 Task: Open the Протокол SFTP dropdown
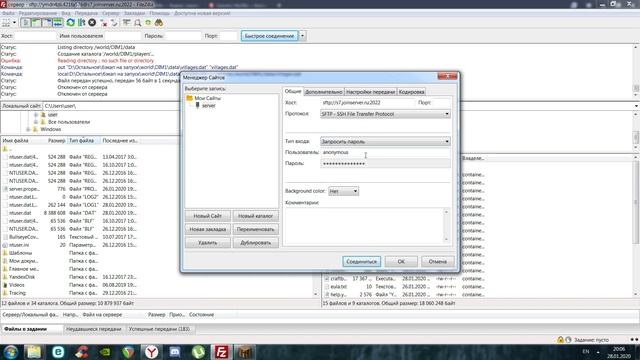tap(385, 114)
